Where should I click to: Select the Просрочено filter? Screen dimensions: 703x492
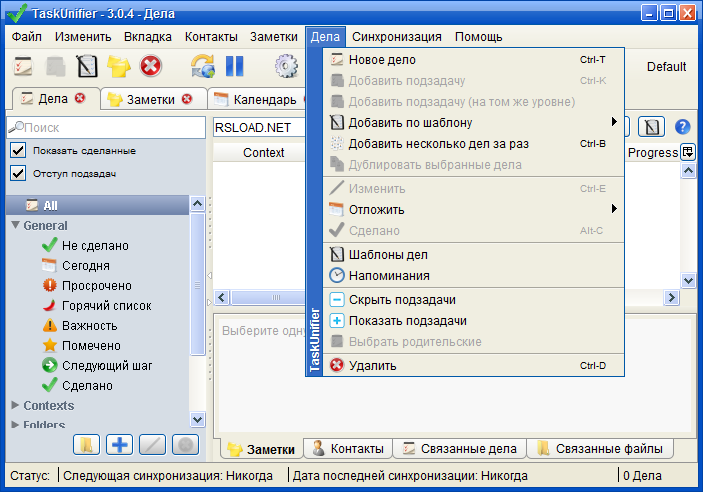(87, 286)
